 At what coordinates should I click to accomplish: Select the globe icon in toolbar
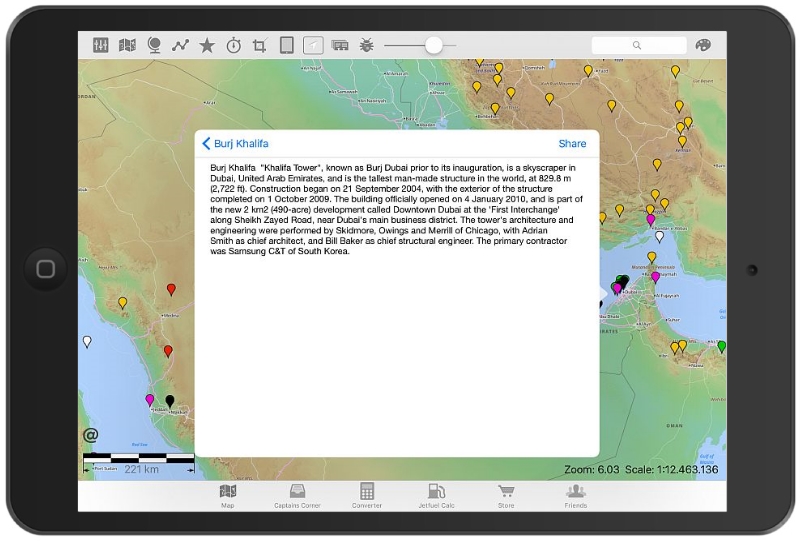(x=154, y=45)
